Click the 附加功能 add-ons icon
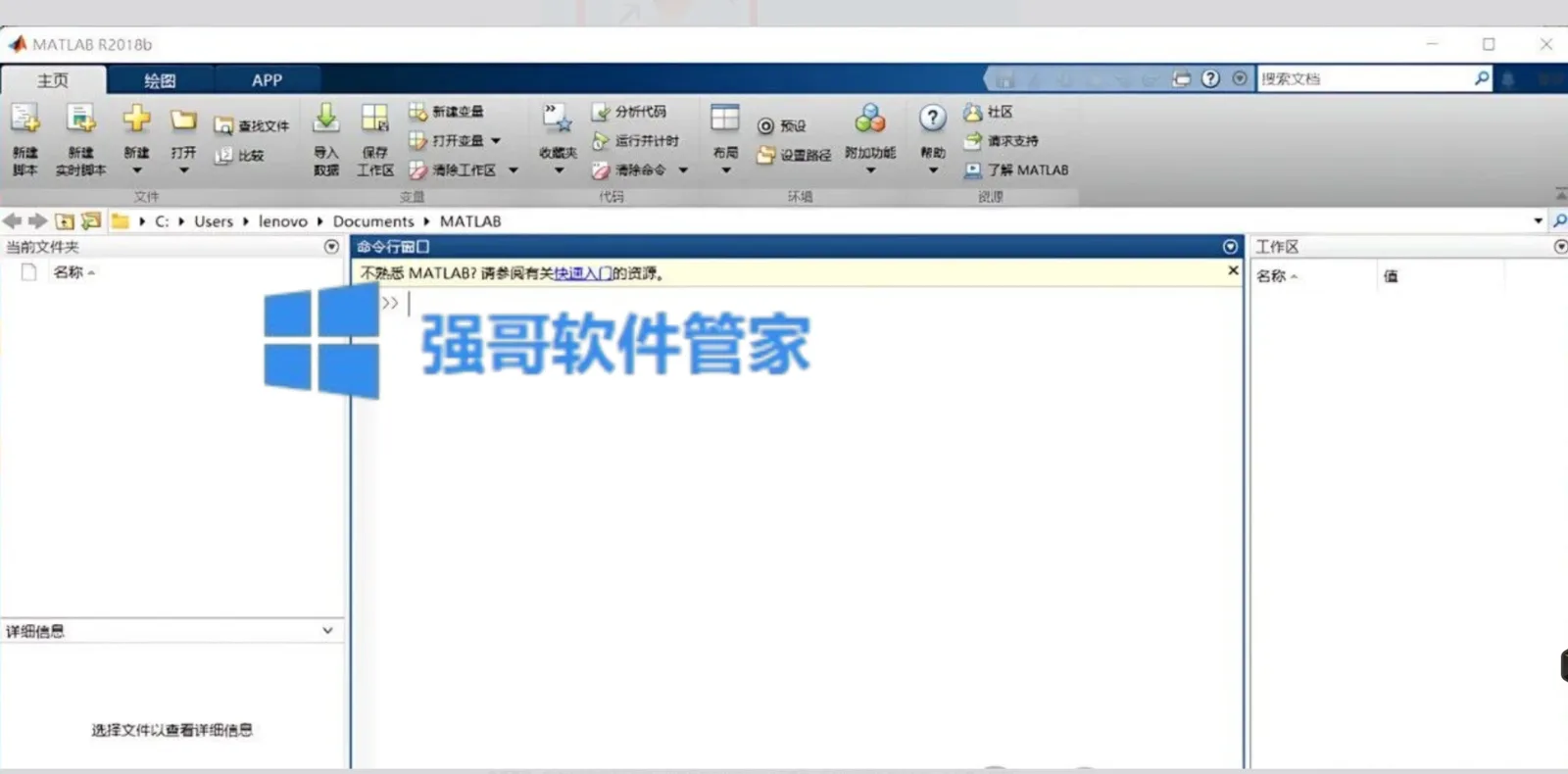 point(869,119)
